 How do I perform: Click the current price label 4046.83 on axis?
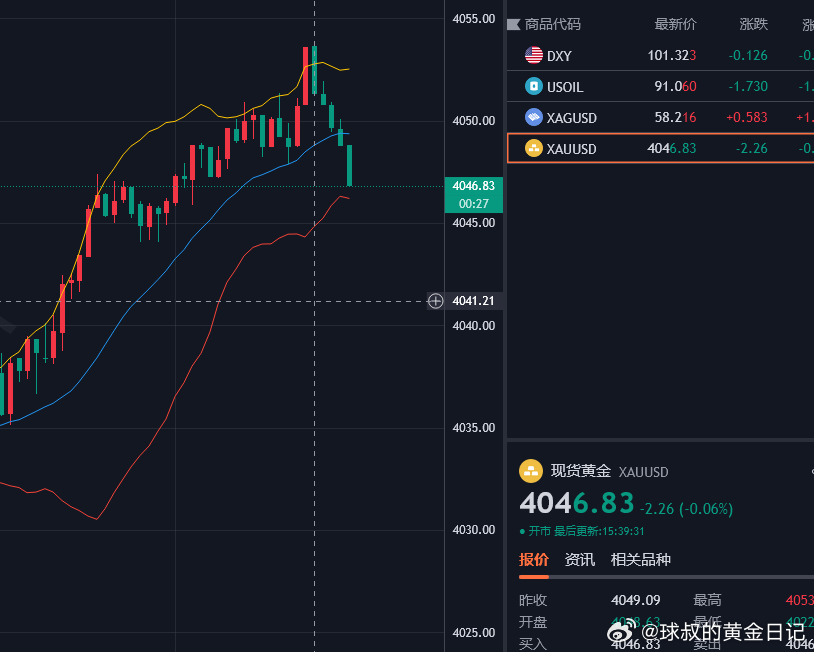click(473, 186)
